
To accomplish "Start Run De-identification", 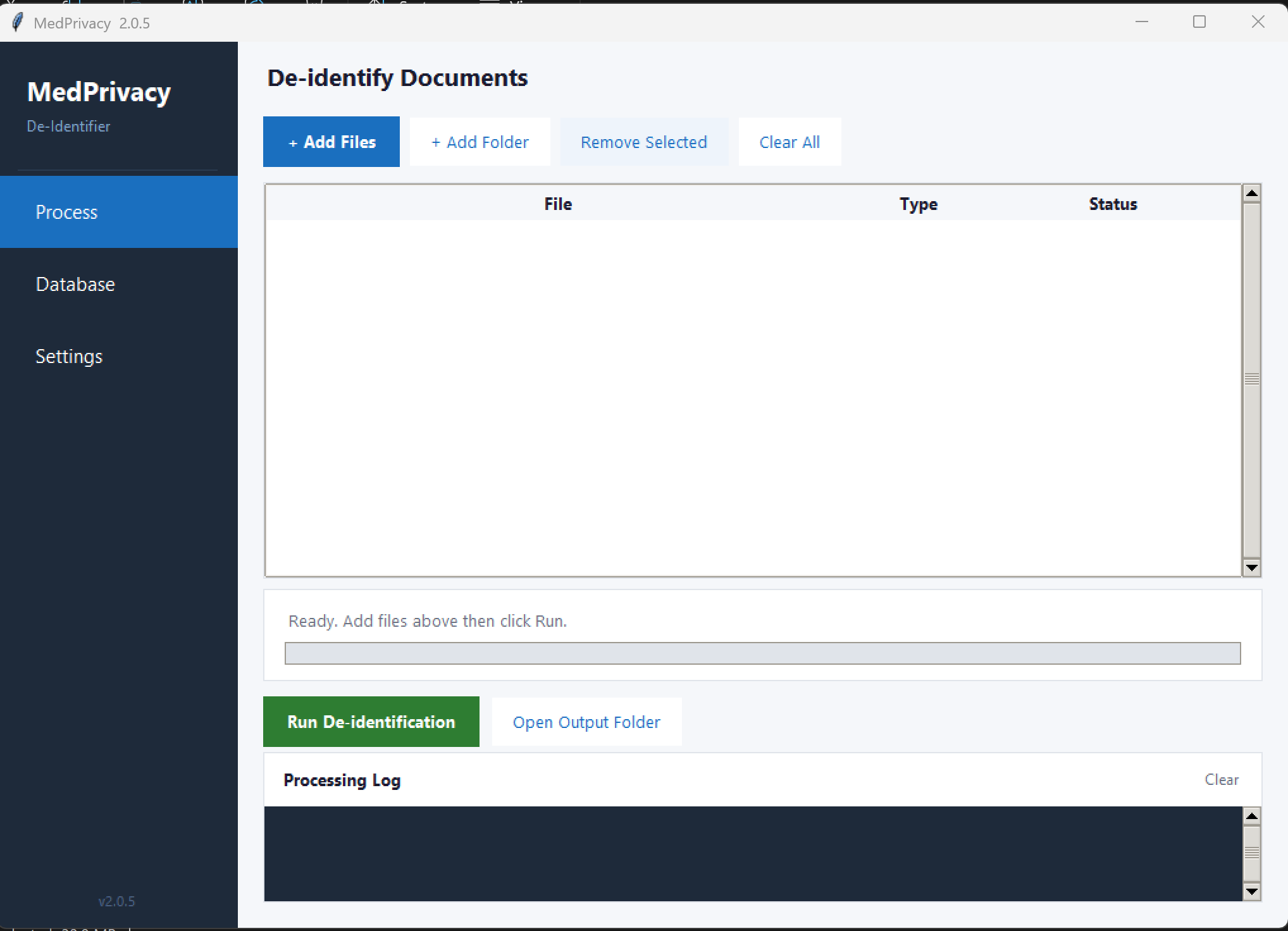I will 371,722.
